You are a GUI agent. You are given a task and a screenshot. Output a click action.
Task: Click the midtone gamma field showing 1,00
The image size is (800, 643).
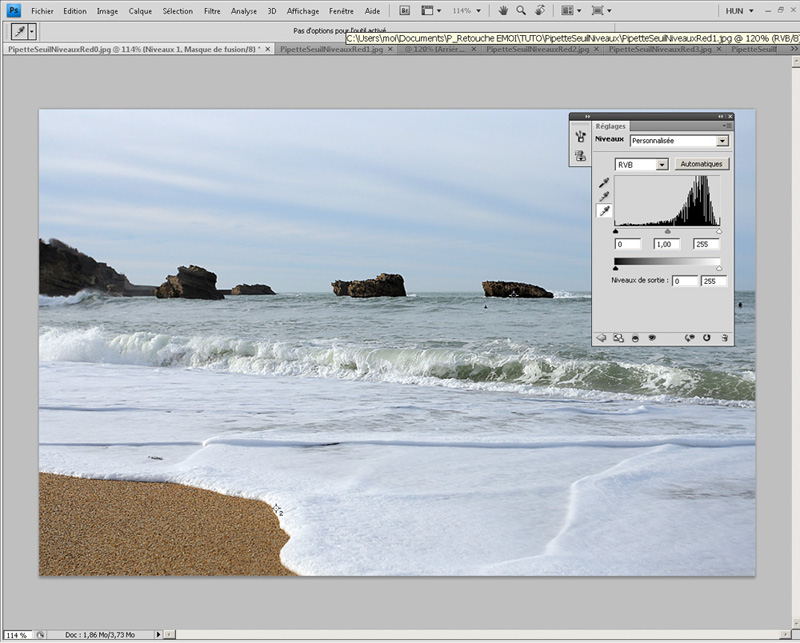pos(667,244)
